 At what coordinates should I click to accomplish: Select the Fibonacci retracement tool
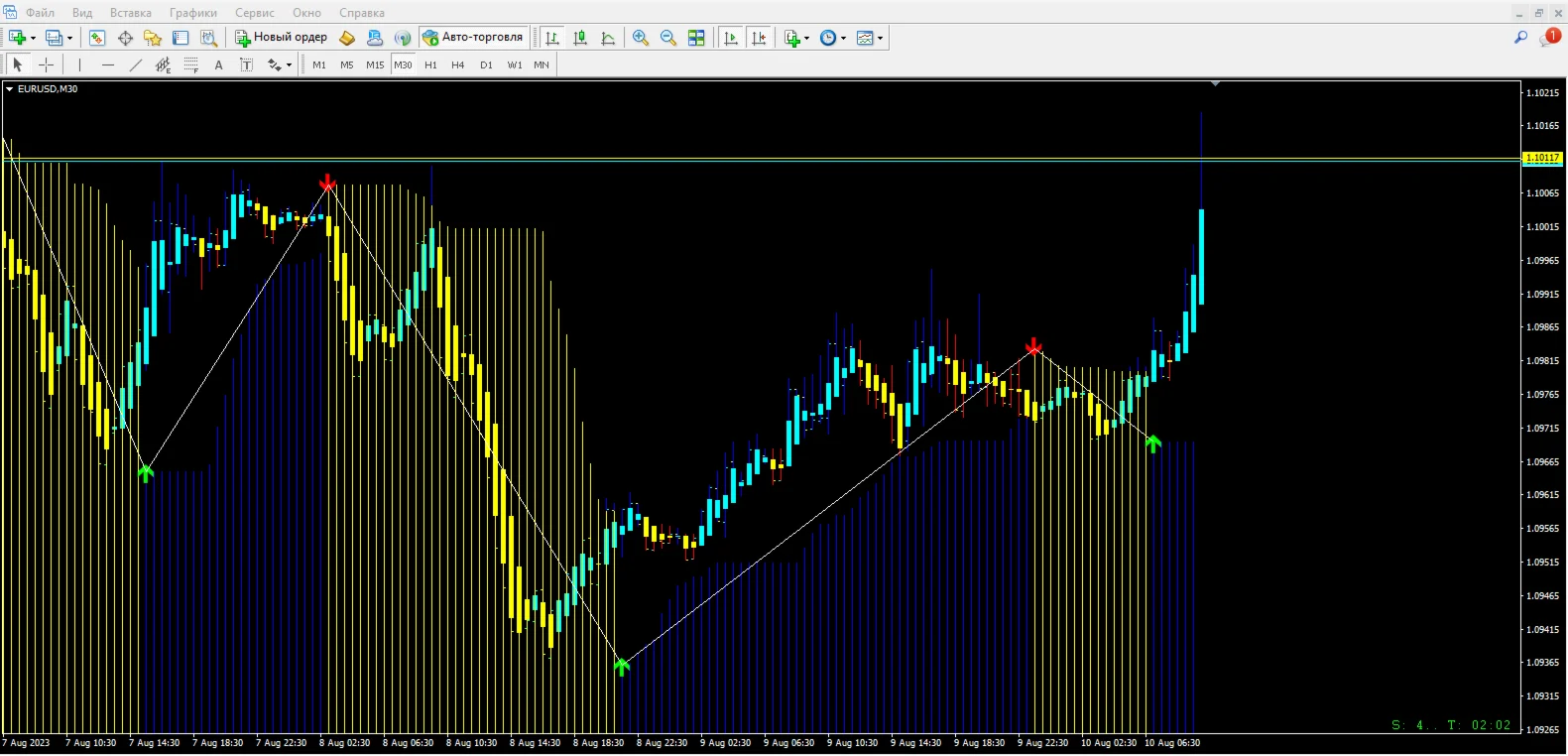click(x=190, y=64)
